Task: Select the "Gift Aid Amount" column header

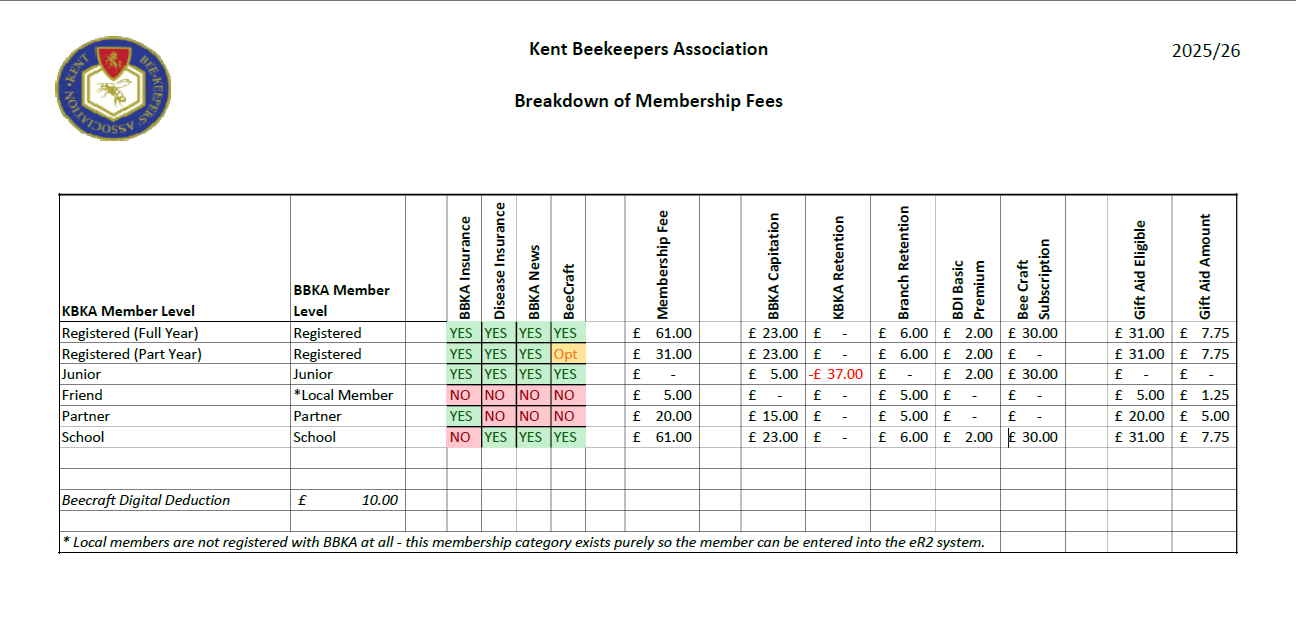Action: click(1204, 266)
